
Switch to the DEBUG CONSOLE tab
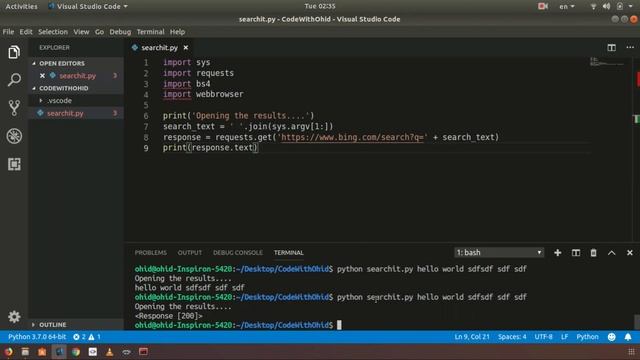pos(238,253)
